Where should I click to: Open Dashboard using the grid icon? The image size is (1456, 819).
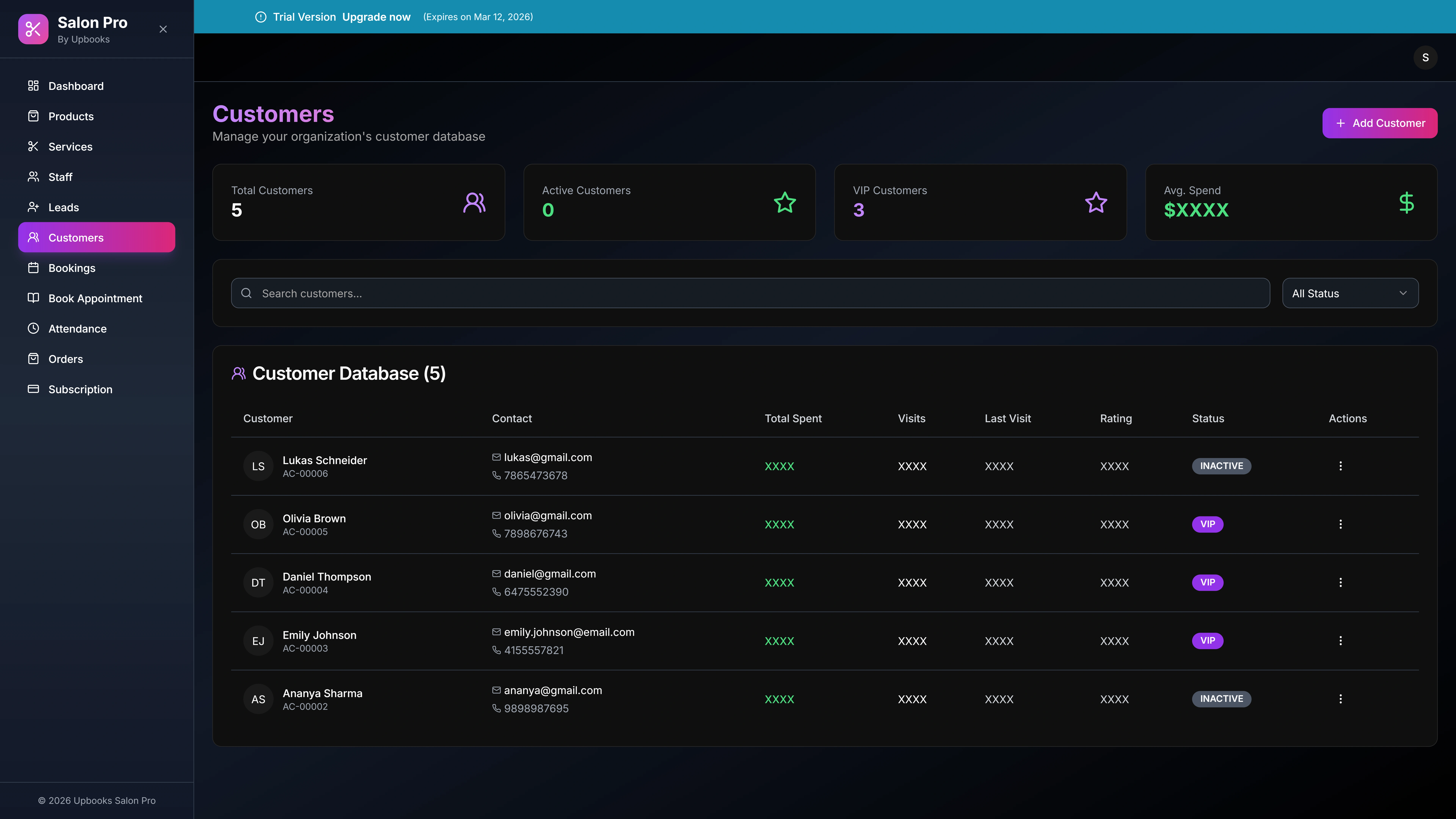tap(33, 86)
